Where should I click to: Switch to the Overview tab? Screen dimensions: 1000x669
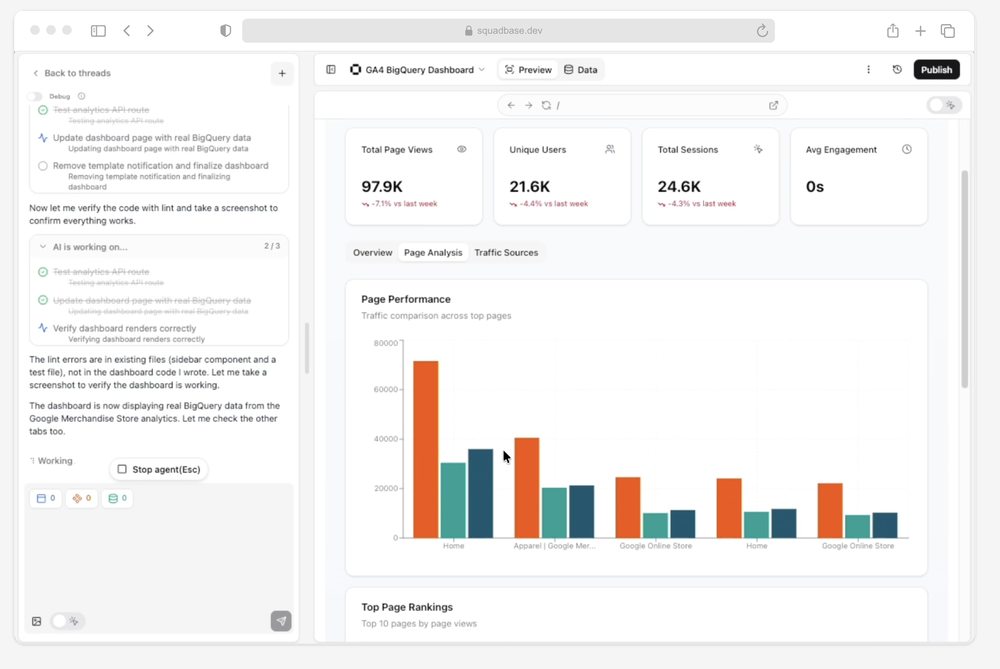click(372, 253)
